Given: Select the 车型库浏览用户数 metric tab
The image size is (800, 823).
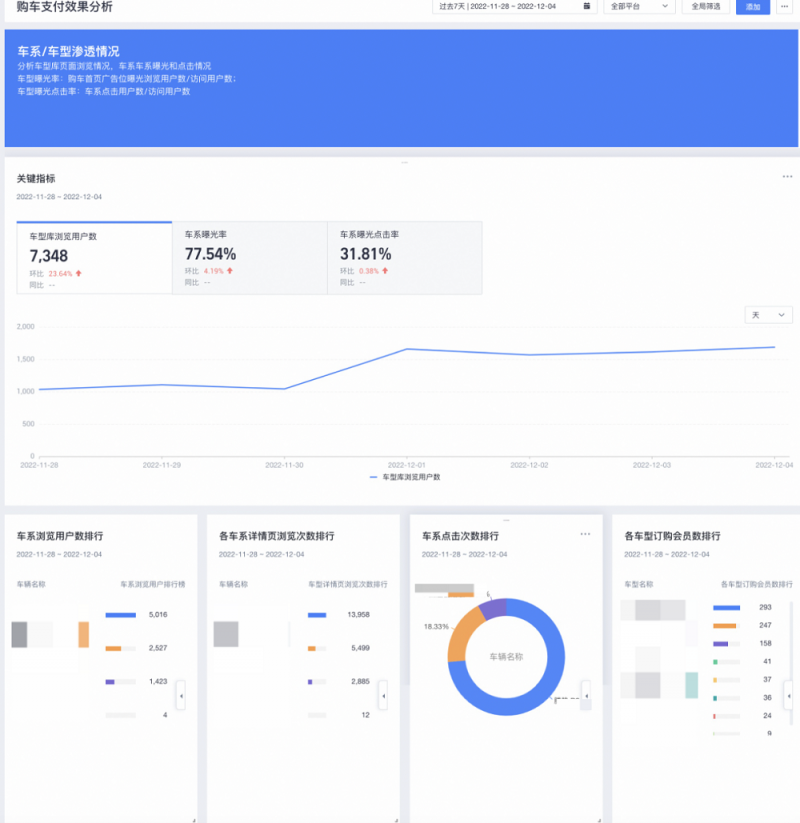Looking at the screenshot, I should (94, 258).
